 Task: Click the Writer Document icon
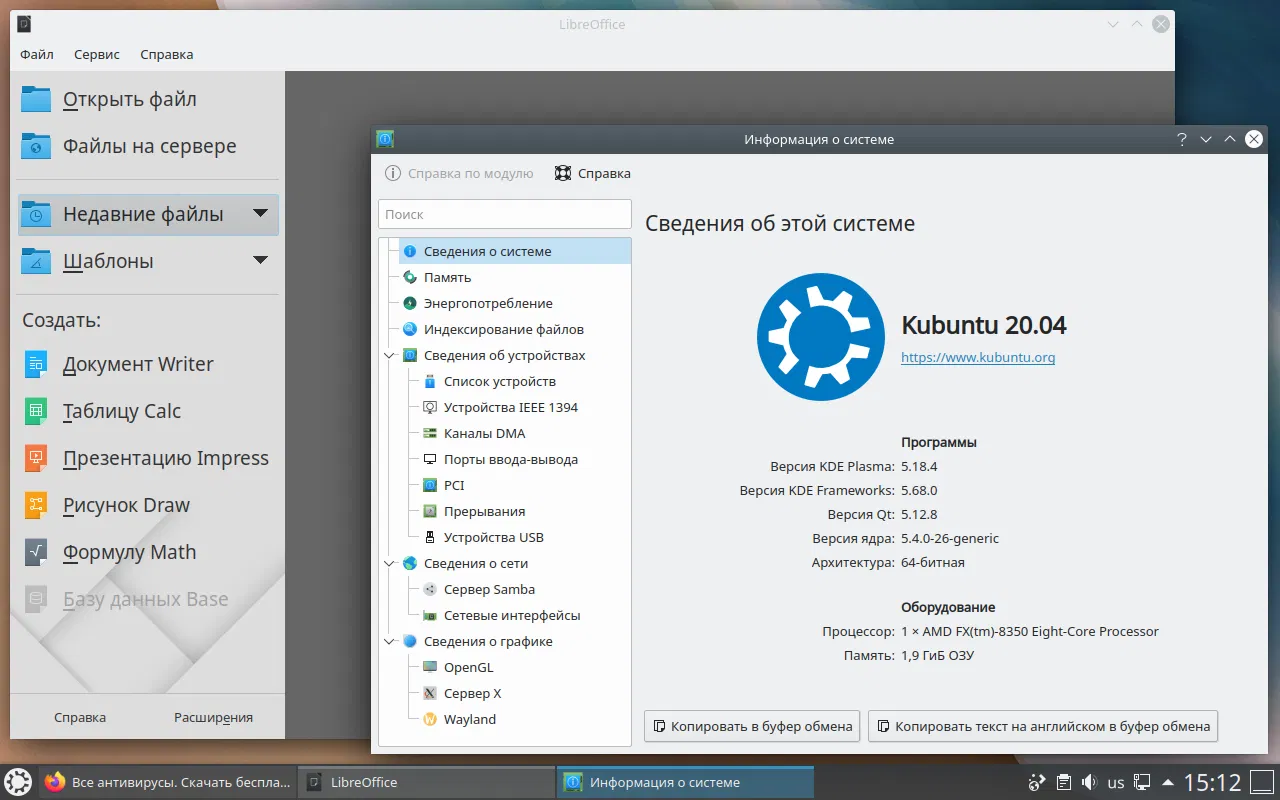click(36, 364)
